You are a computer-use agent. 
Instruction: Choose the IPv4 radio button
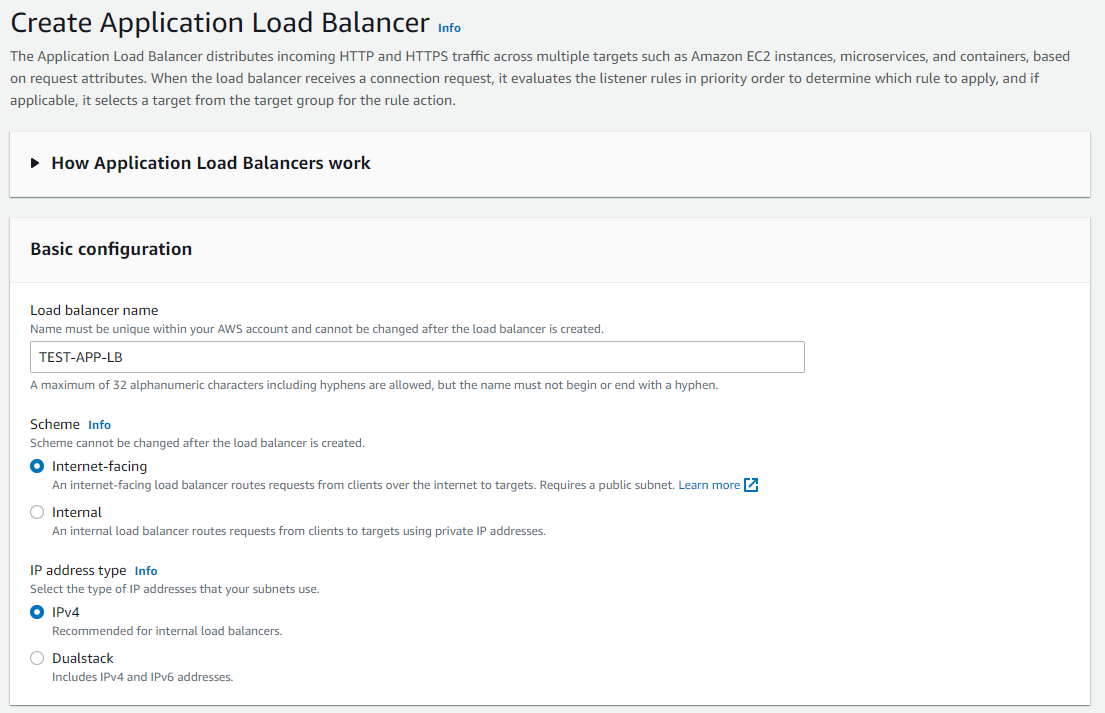tap(37, 612)
